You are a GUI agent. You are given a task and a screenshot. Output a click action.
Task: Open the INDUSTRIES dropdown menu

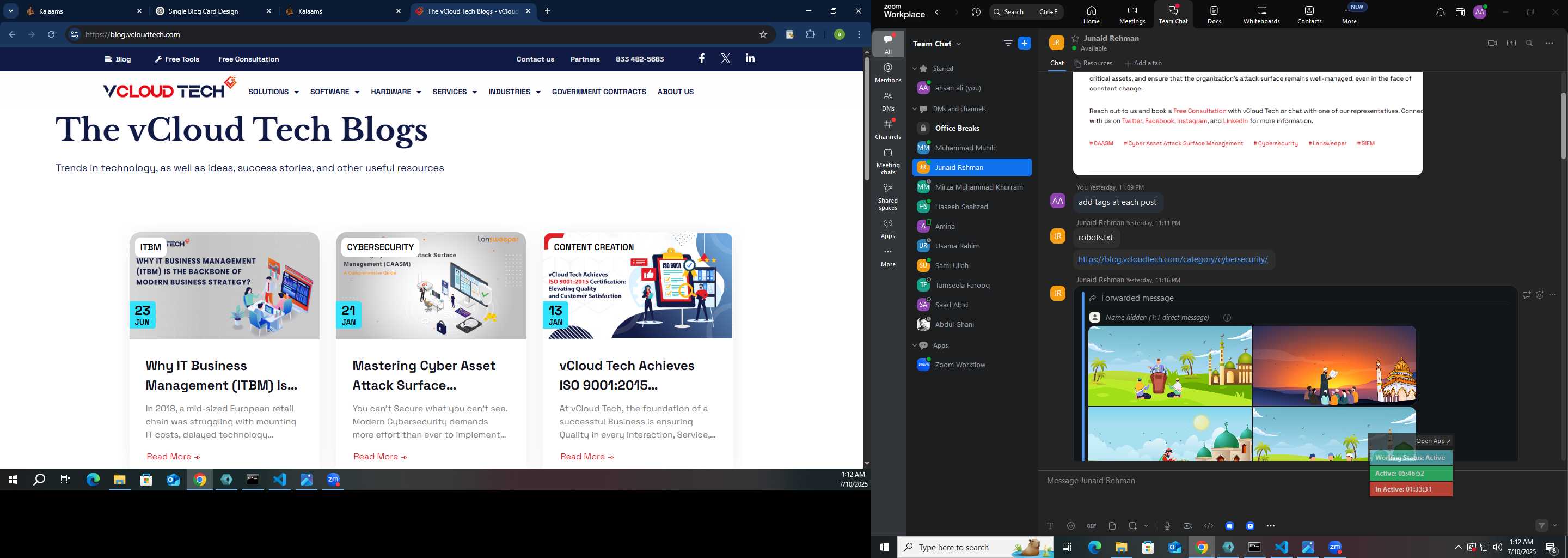click(x=514, y=92)
